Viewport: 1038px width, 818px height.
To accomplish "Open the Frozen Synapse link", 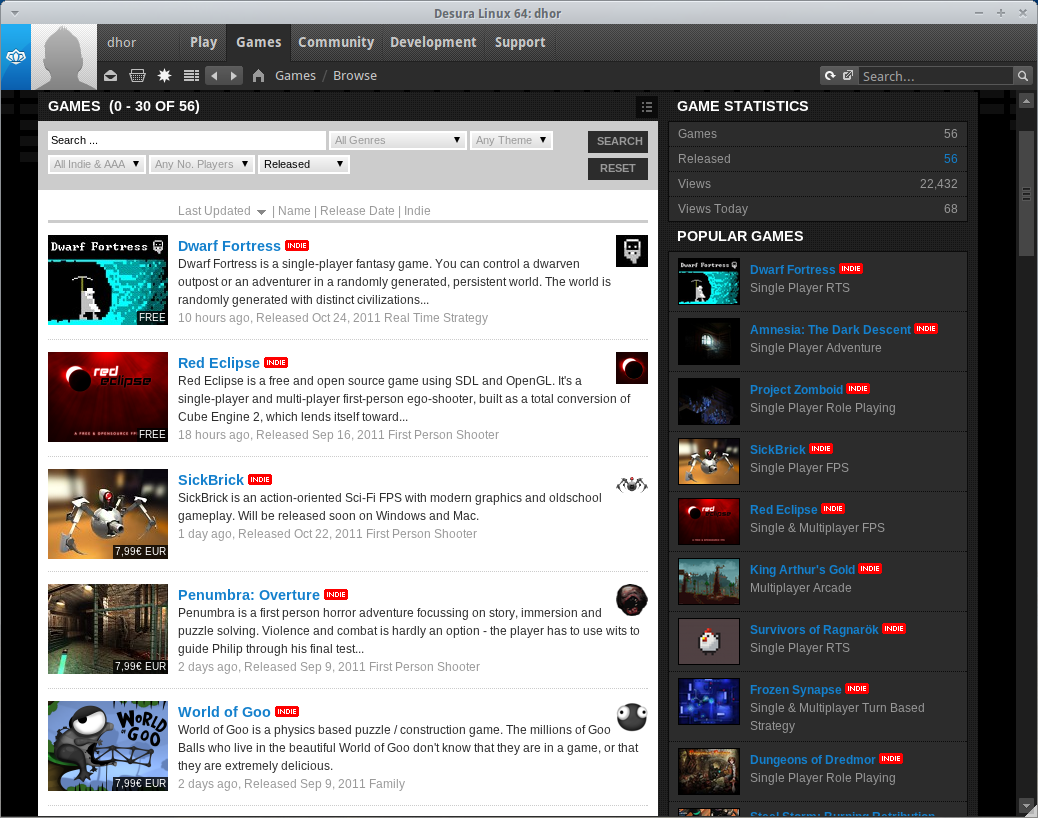I will point(796,690).
